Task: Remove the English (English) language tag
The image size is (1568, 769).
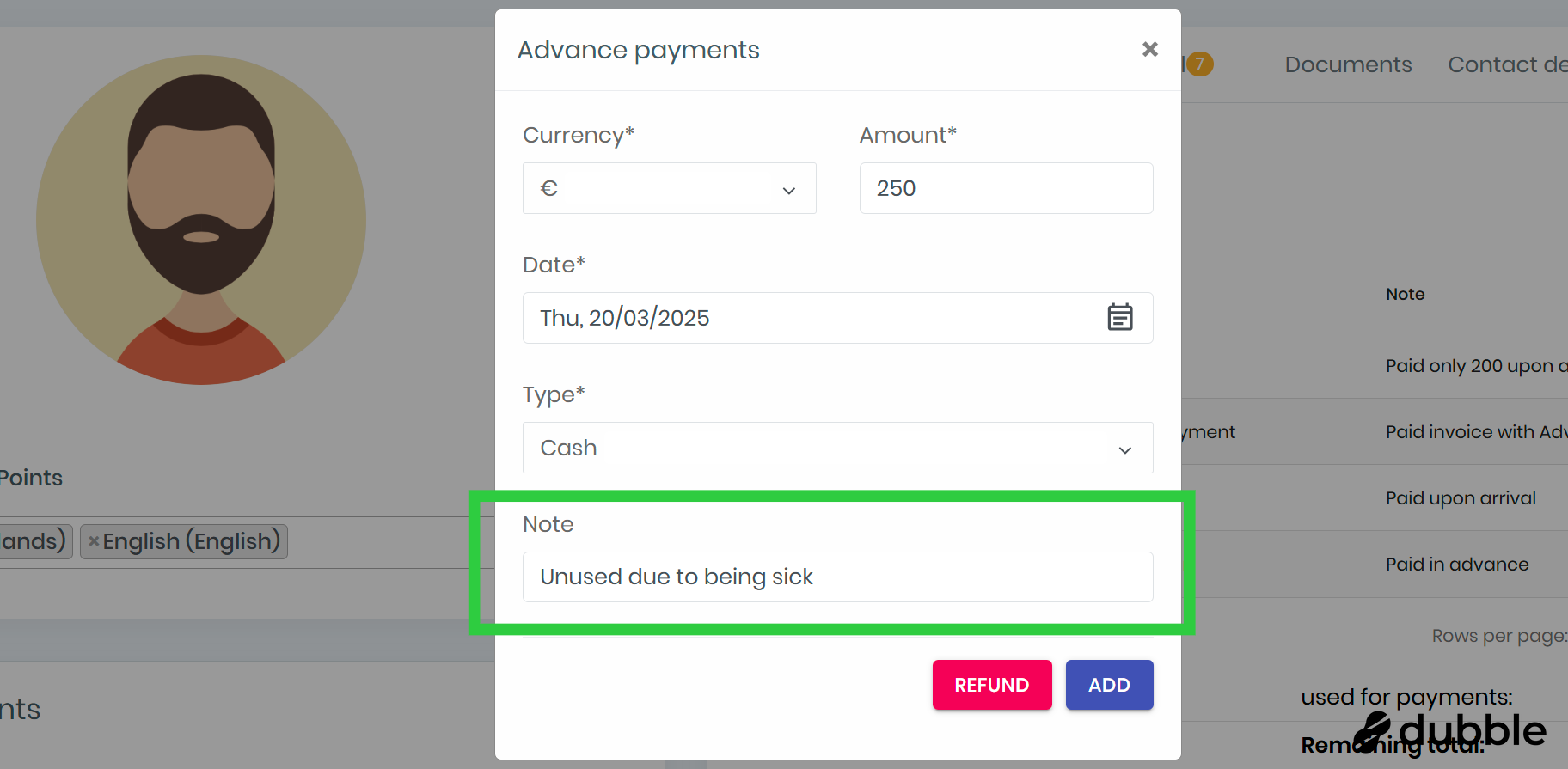Action: (x=94, y=541)
